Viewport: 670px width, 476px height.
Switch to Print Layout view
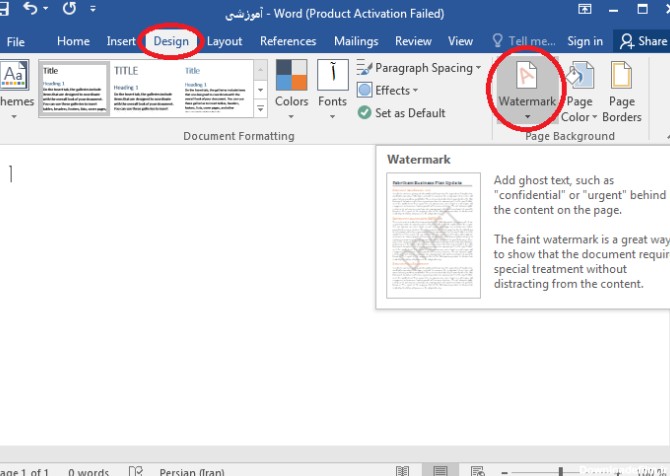[439, 470]
